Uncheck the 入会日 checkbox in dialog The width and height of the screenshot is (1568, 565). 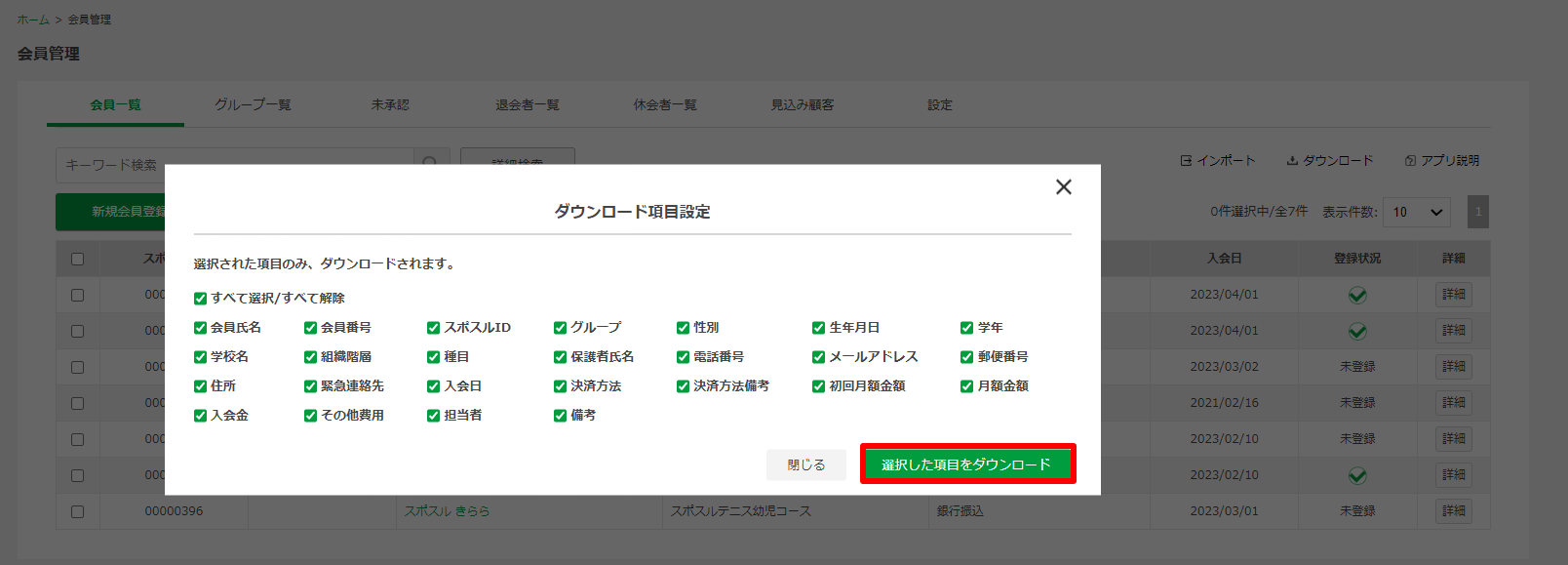click(433, 386)
